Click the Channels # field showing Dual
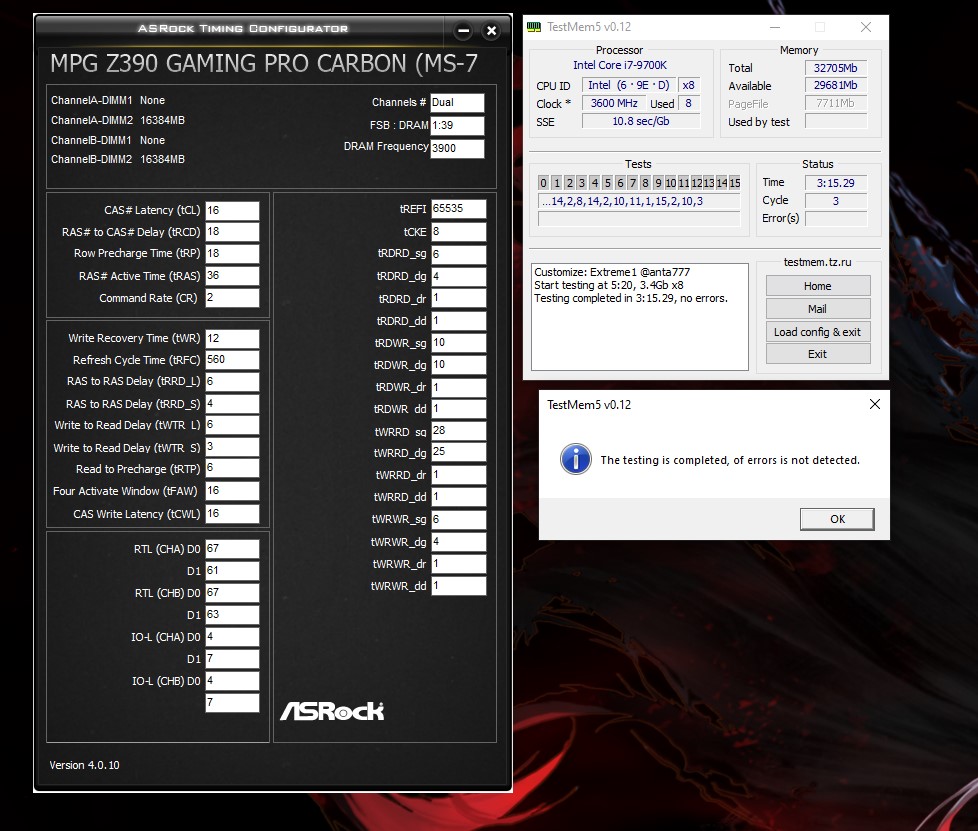This screenshot has height=831, width=978. click(457, 103)
